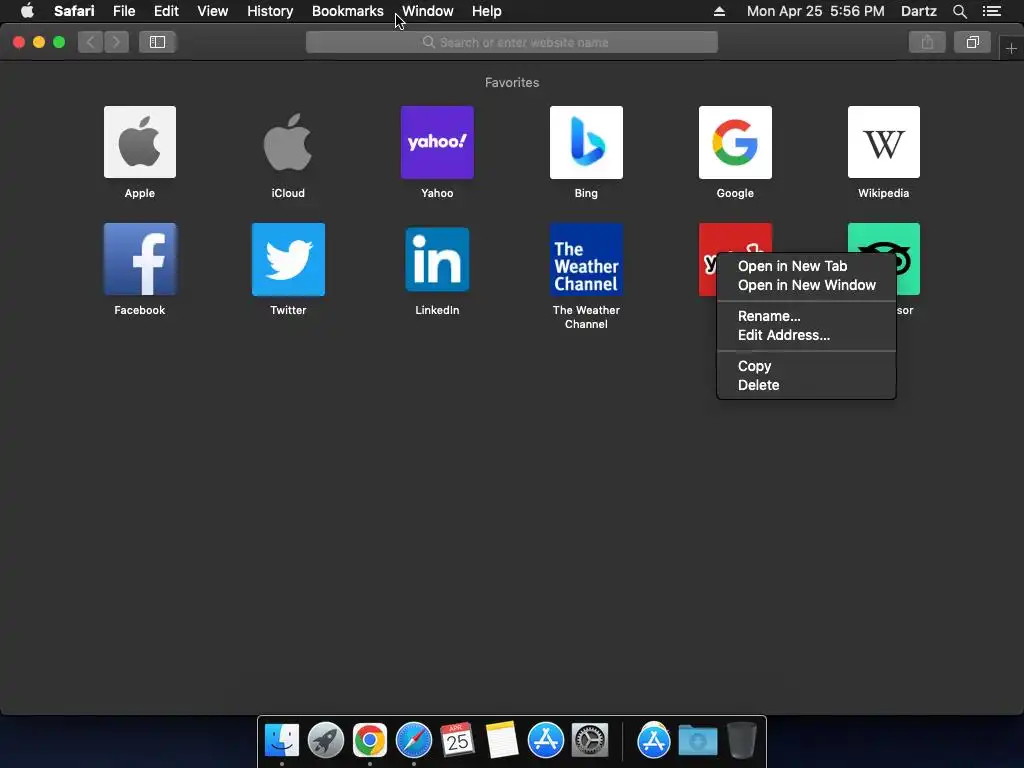The image size is (1024, 768).
Task: Open the Bing favorite tile
Action: click(586, 142)
